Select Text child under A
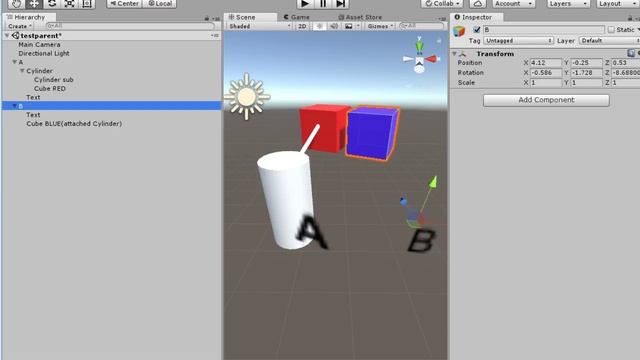The image size is (640, 360). tap(33, 97)
